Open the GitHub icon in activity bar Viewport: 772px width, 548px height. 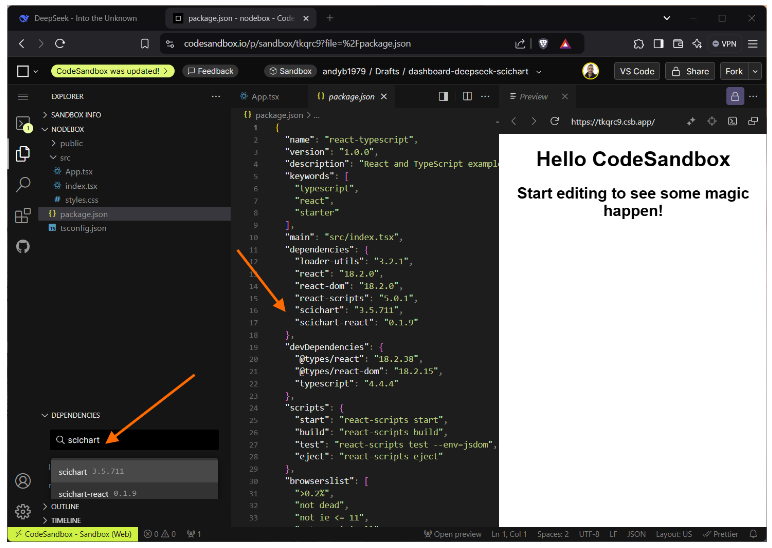pos(23,246)
